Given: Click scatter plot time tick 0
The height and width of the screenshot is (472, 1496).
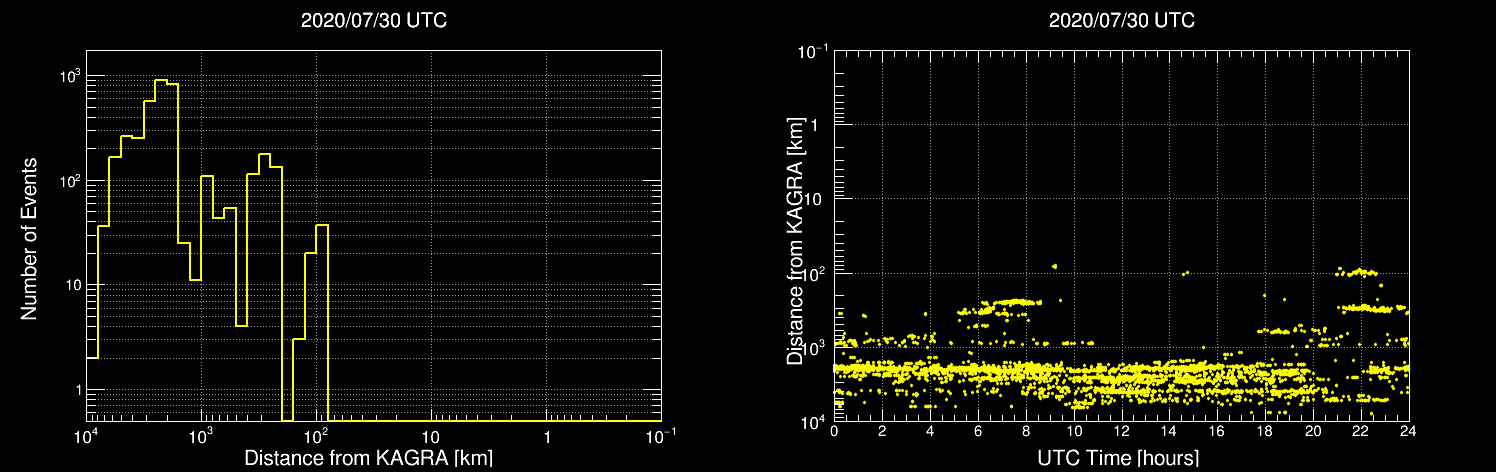Looking at the screenshot, I should pos(834,431).
